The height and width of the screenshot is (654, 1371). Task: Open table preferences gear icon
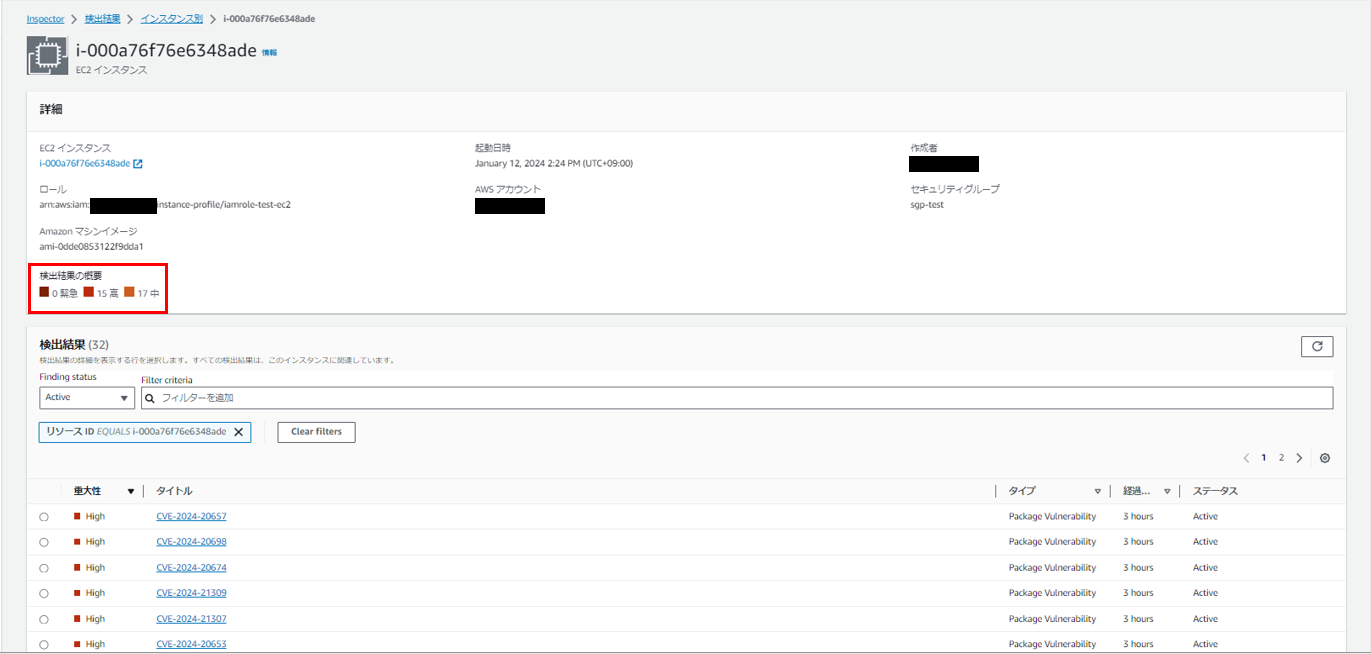coord(1325,458)
